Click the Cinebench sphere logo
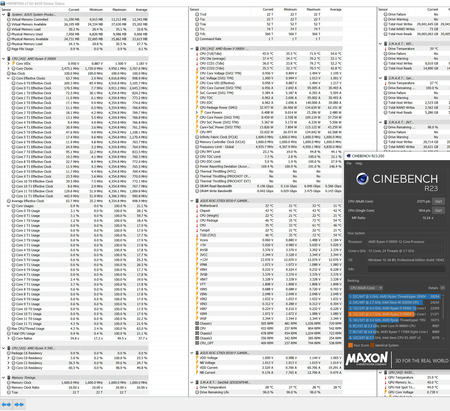 362,179
